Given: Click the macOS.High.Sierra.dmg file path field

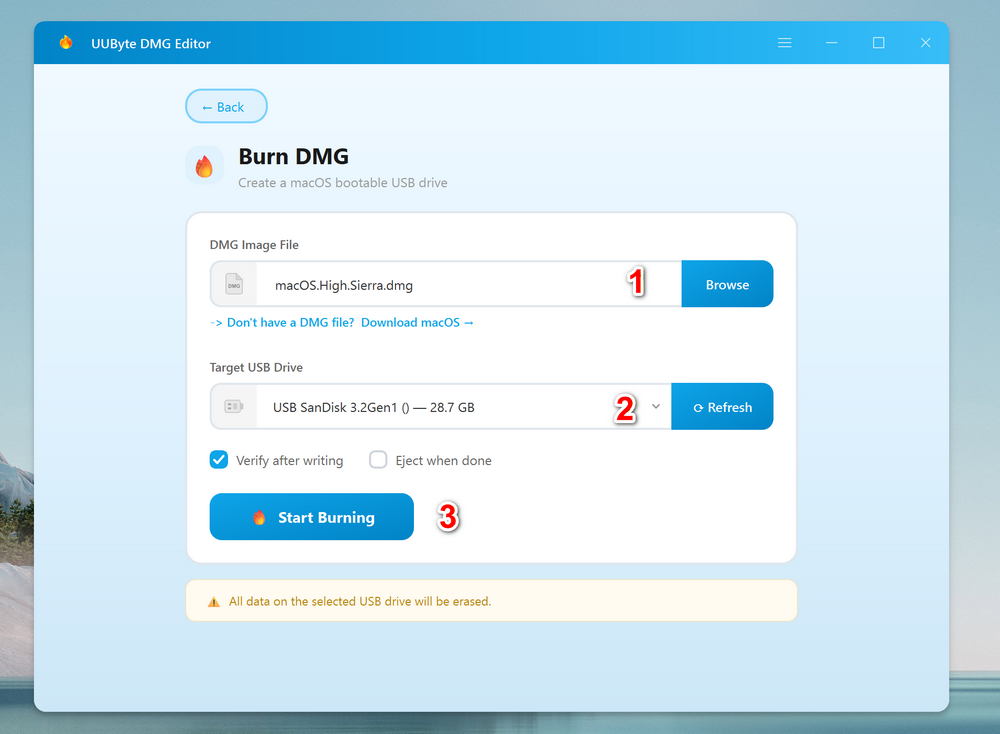Looking at the screenshot, I should coord(440,285).
